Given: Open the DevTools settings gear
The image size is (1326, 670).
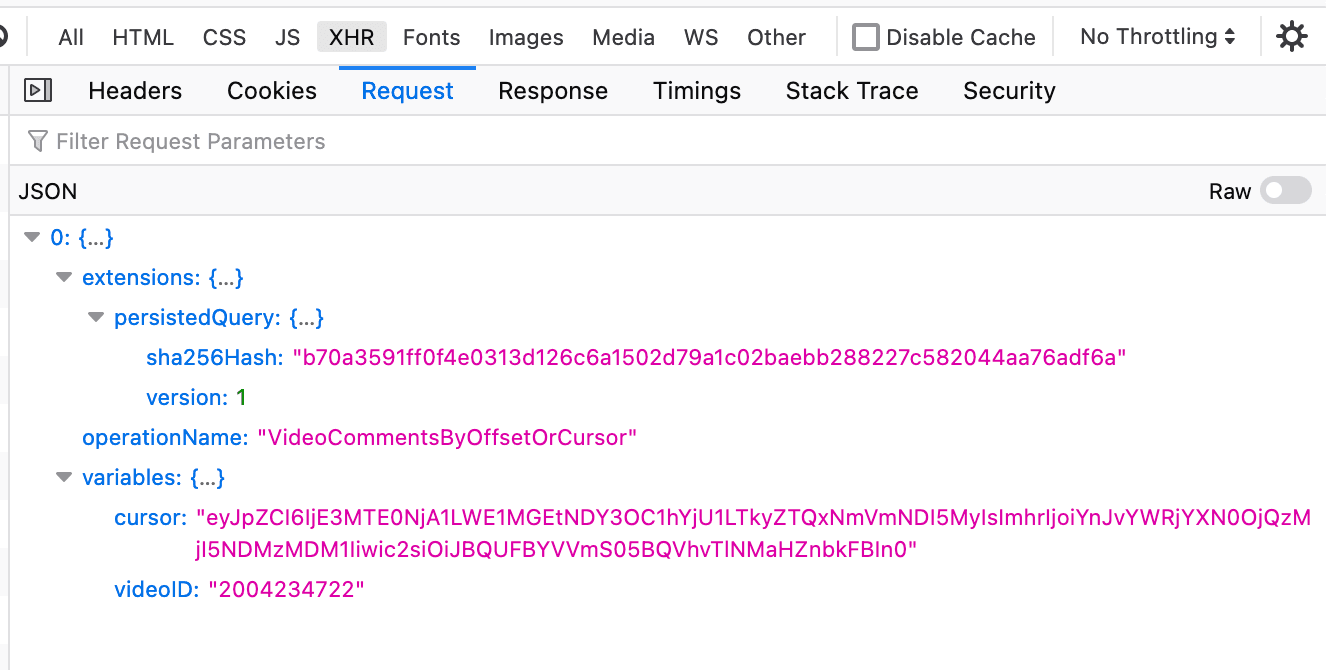Looking at the screenshot, I should (1292, 36).
